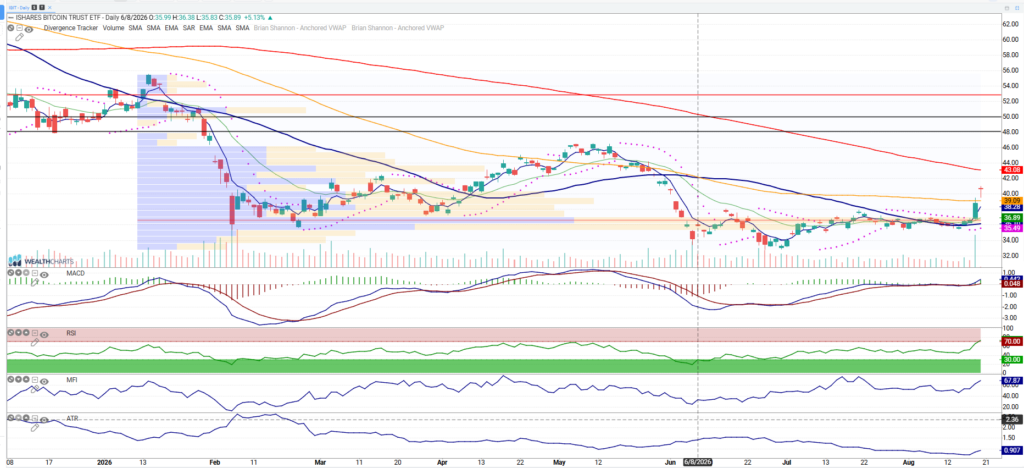Click the 67.87 MFI value label

1012,381
